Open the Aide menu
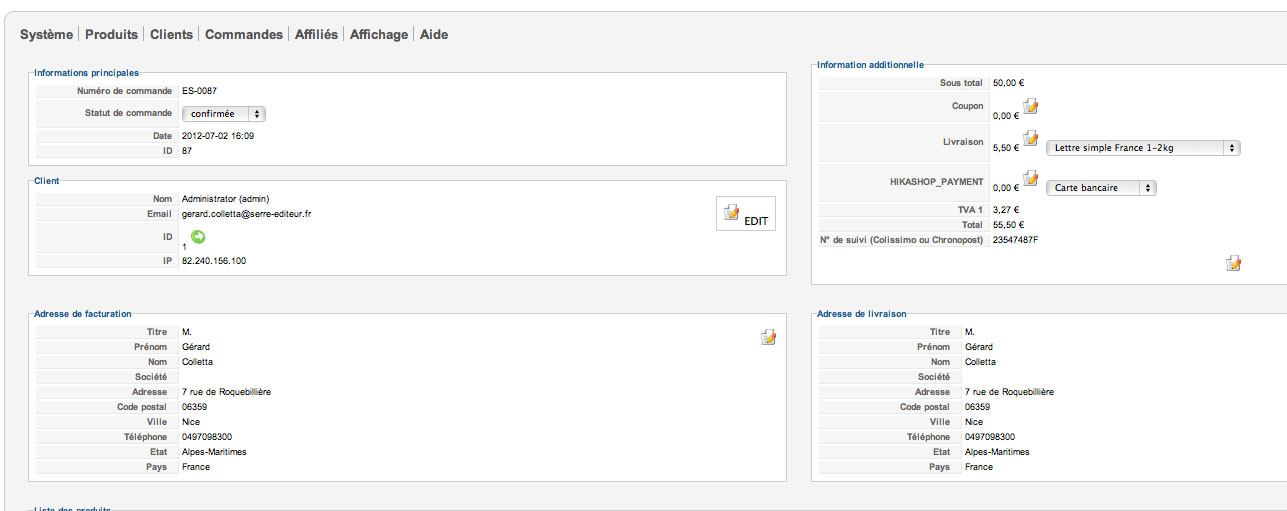The width and height of the screenshot is (1287, 511). pyautogui.click(x=434, y=34)
